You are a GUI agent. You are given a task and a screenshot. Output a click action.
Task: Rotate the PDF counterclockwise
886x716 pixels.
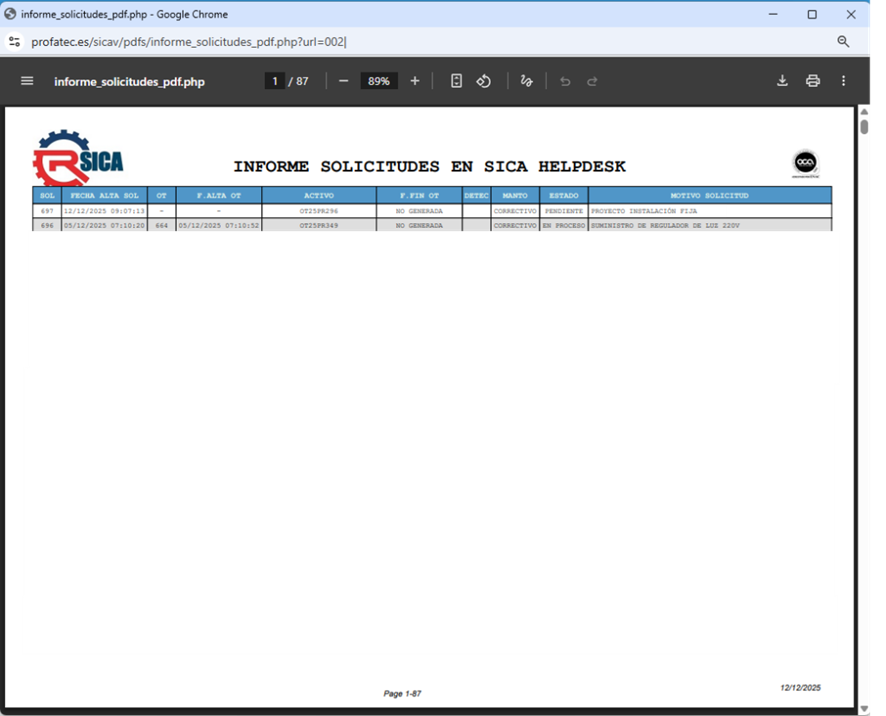click(x=484, y=81)
